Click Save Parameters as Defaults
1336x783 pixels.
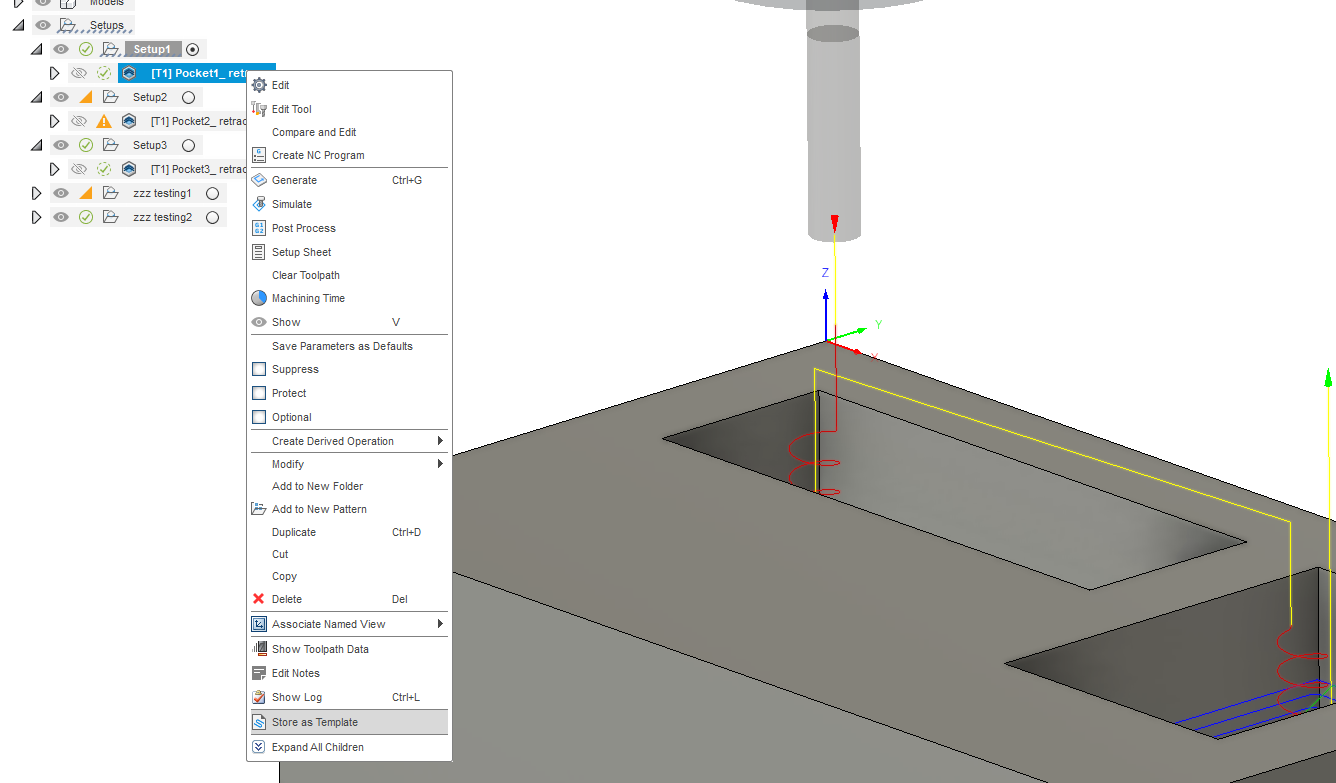[342, 345]
